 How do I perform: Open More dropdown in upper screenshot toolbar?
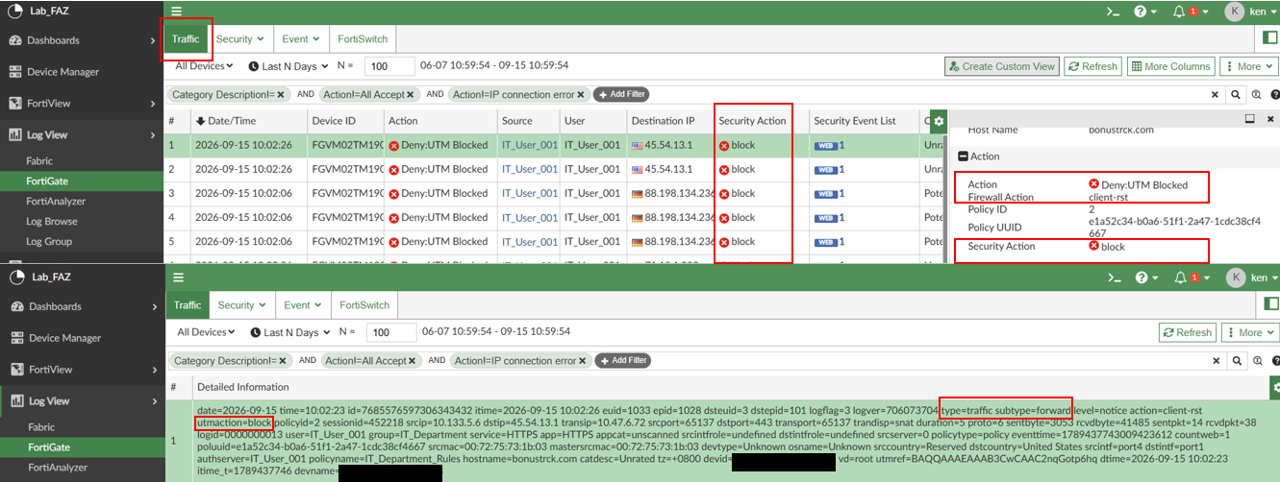click(x=1249, y=66)
